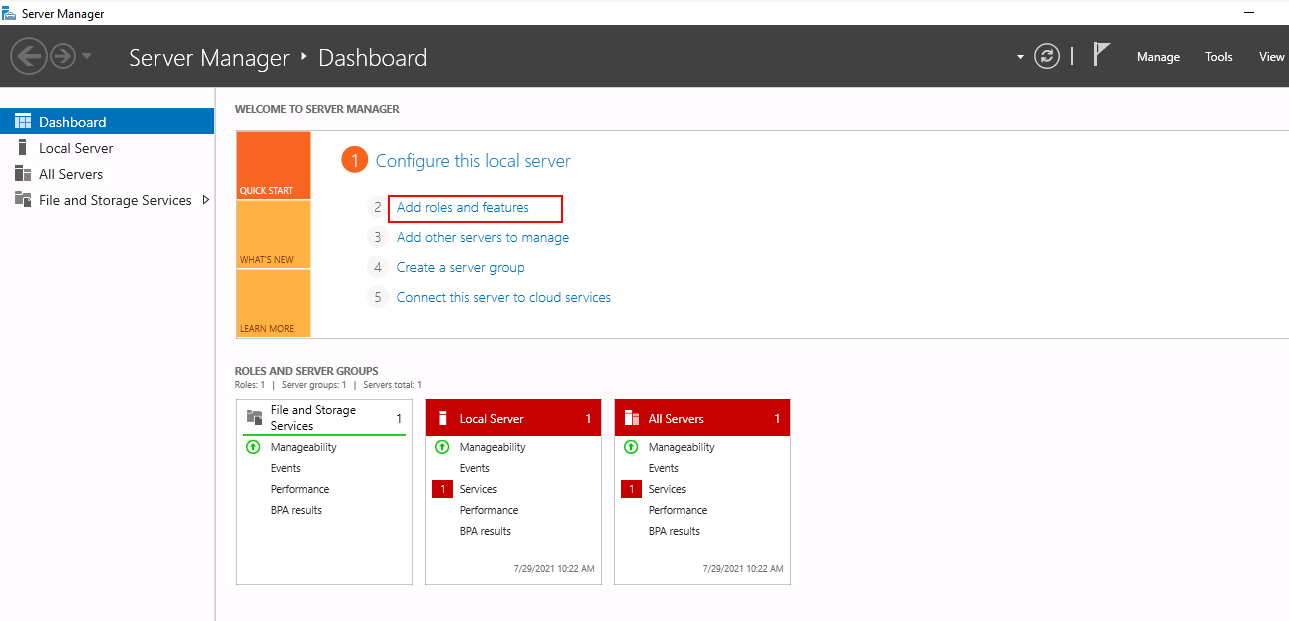Click Events in All Servers tile
Image resolution: width=1289 pixels, height=621 pixels.
[x=664, y=468]
